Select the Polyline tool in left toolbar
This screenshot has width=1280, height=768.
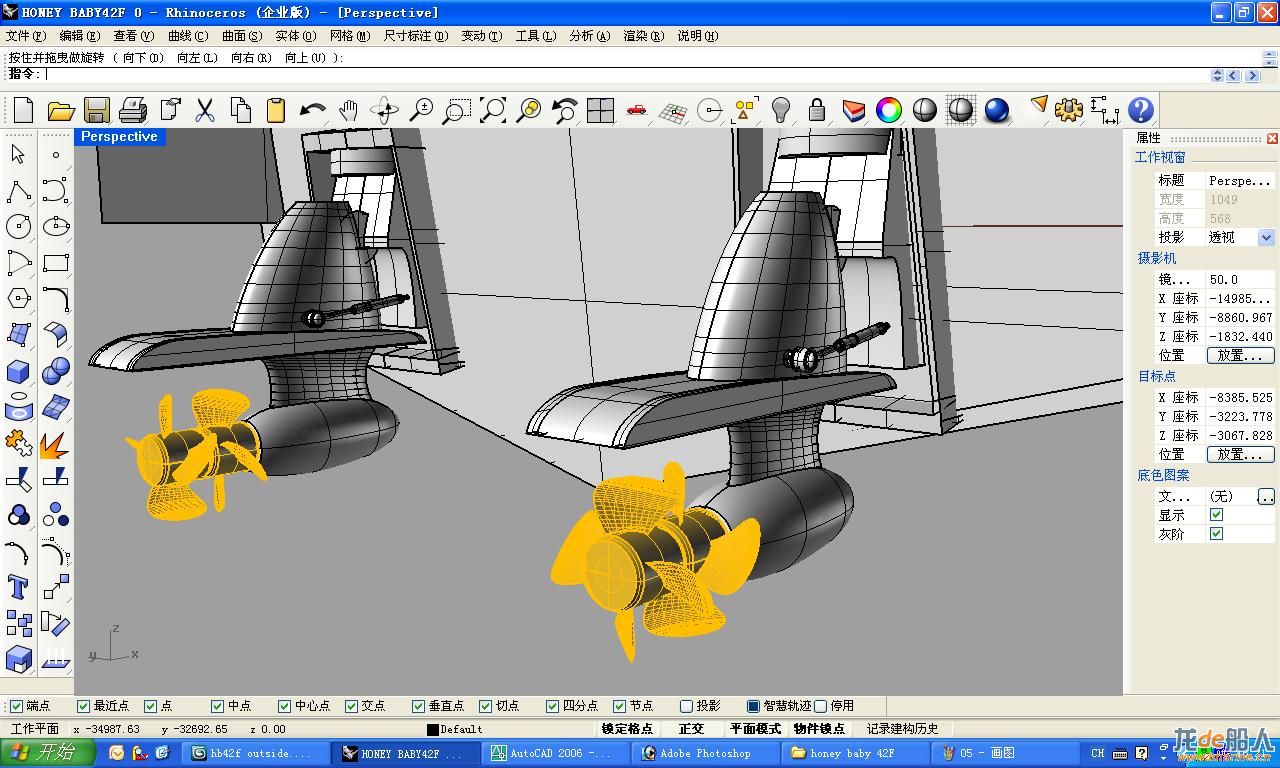point(18,190)
